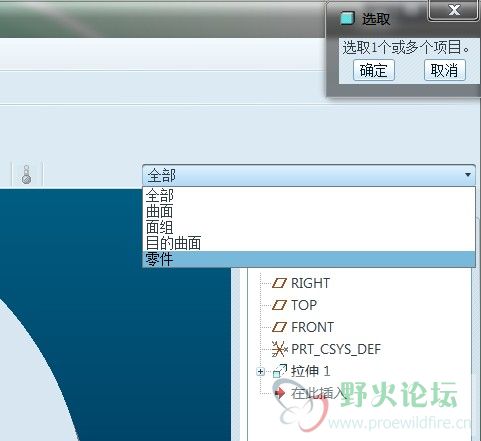This screenshot has height=441, width=481.
Task: Choose 面组 from the filter list
Action: (309, 227)
